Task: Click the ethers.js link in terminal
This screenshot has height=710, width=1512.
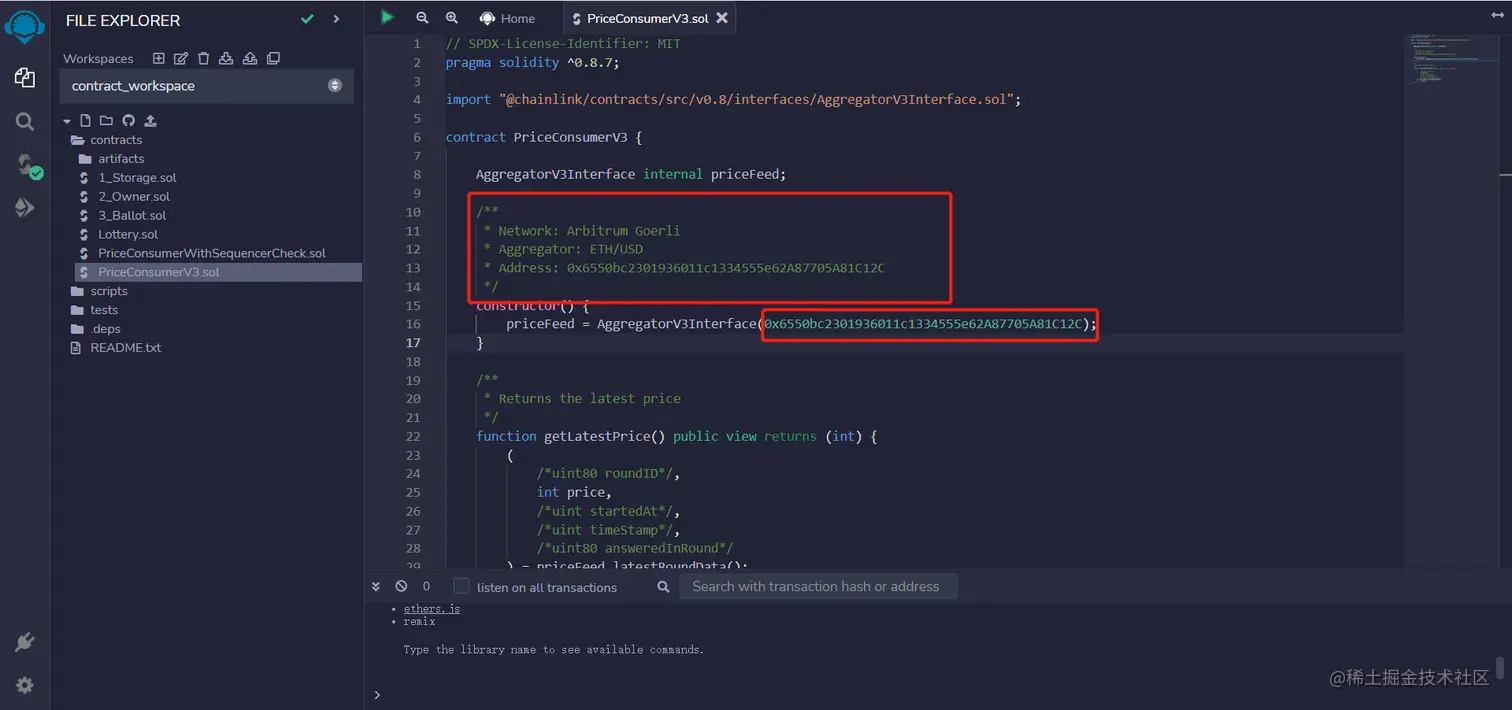Action: point(432,609)
